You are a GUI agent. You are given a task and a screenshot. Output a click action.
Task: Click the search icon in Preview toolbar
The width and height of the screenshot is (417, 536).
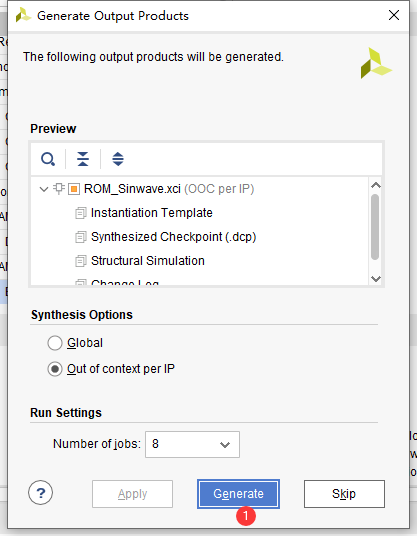click(48, 159)
